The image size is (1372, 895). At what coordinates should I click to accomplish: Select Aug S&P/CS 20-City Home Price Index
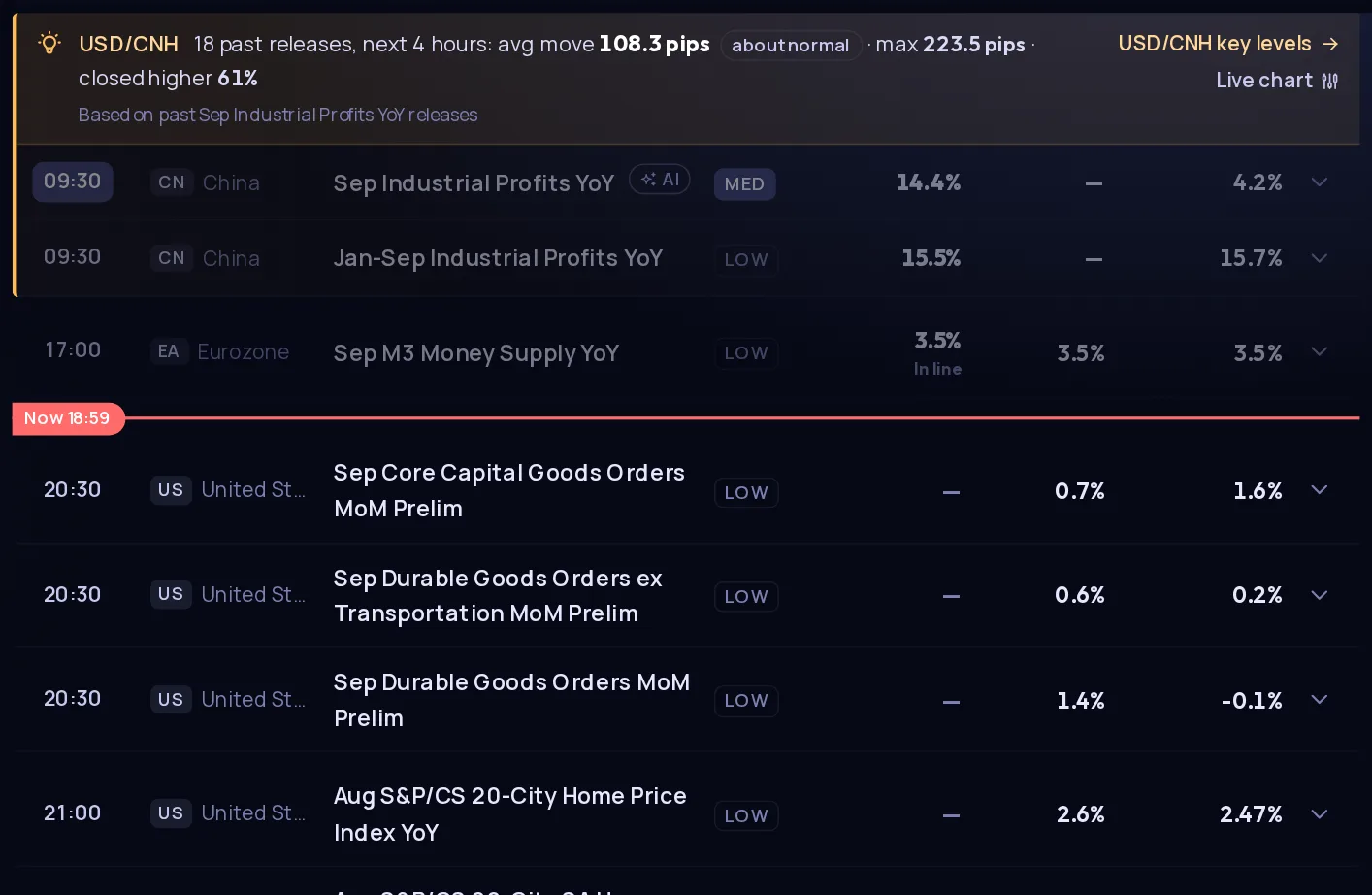(x=510, y=813)
